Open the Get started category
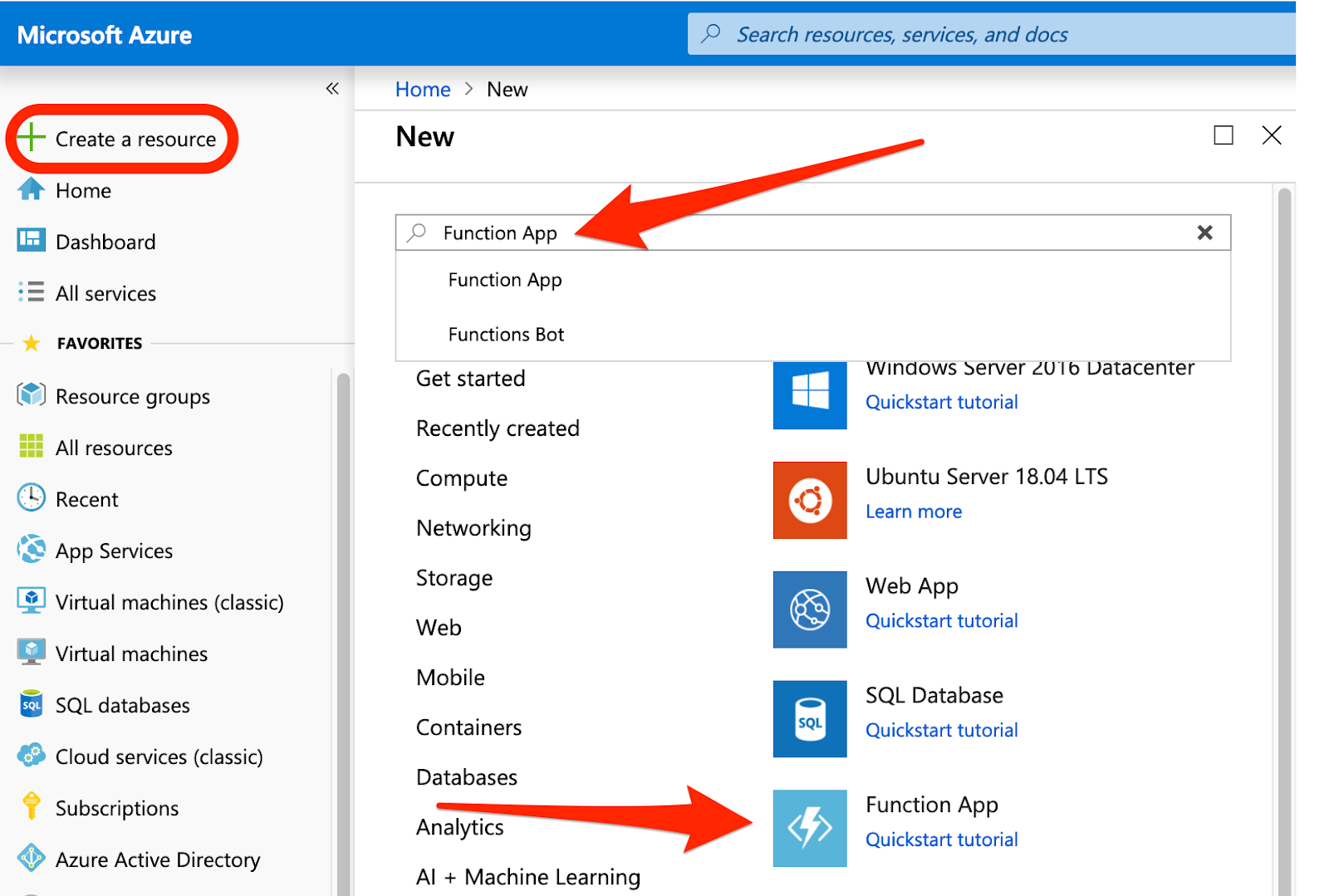The image size is (1329, 896). (471, 379)
